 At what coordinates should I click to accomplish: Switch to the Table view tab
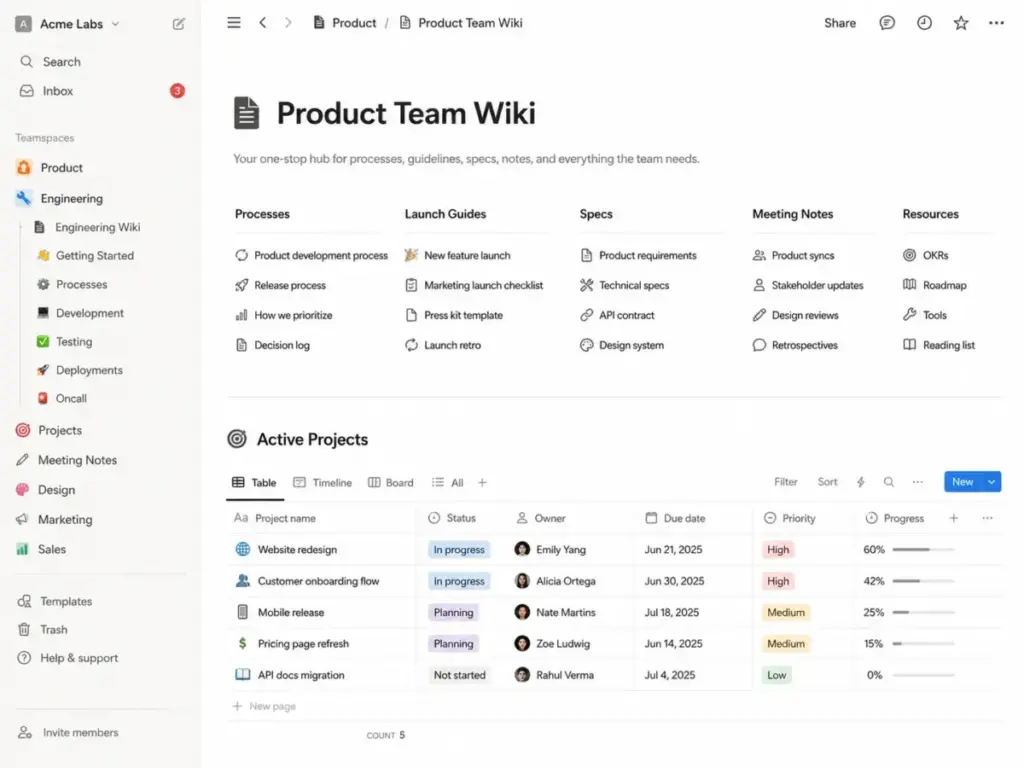click(x=255, y=483)
